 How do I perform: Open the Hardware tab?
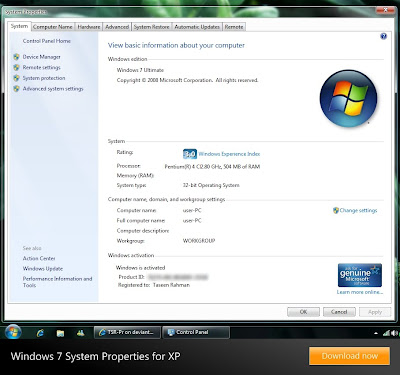89,27
